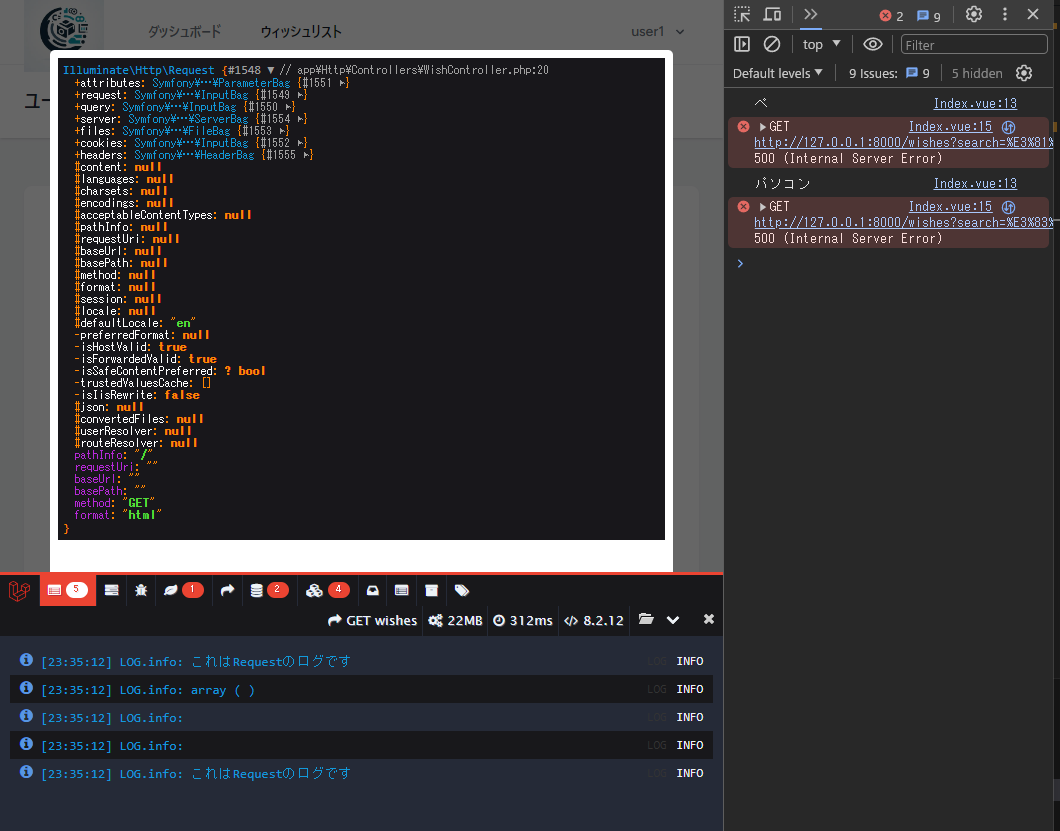Click the Index.vue:15 source link of first error
The height and width of the screenshot is (831, 1060).
point(950,126)
